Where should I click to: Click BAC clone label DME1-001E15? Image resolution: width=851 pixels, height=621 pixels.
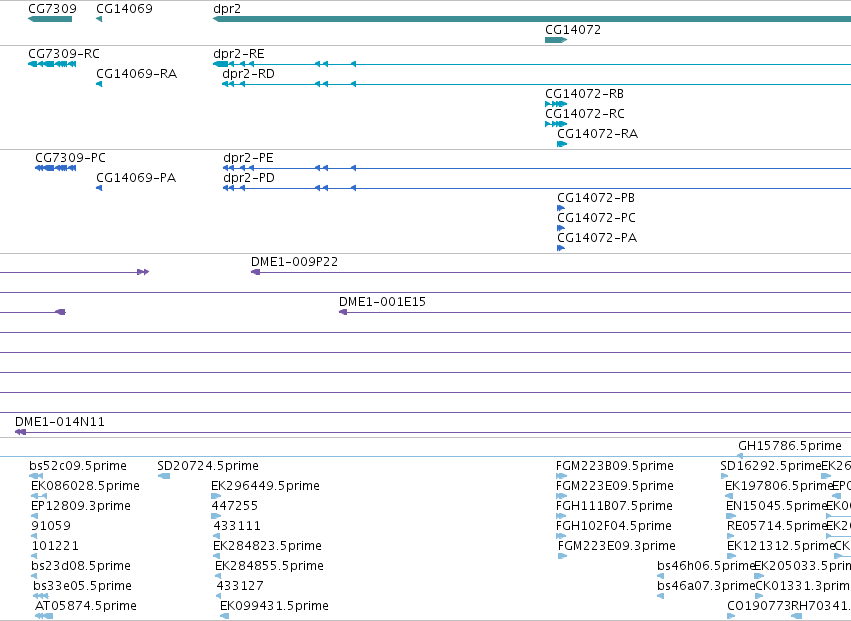pos(382,302)
